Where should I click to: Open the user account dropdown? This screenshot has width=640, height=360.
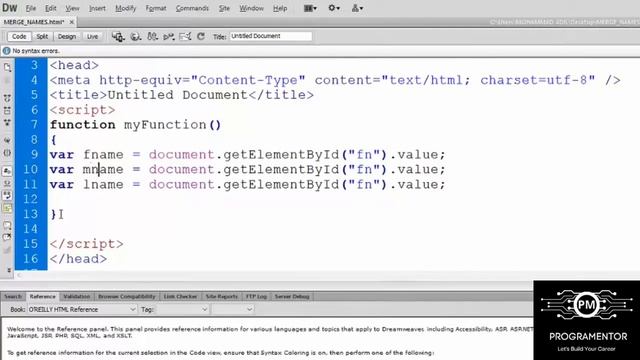(357, 8)
